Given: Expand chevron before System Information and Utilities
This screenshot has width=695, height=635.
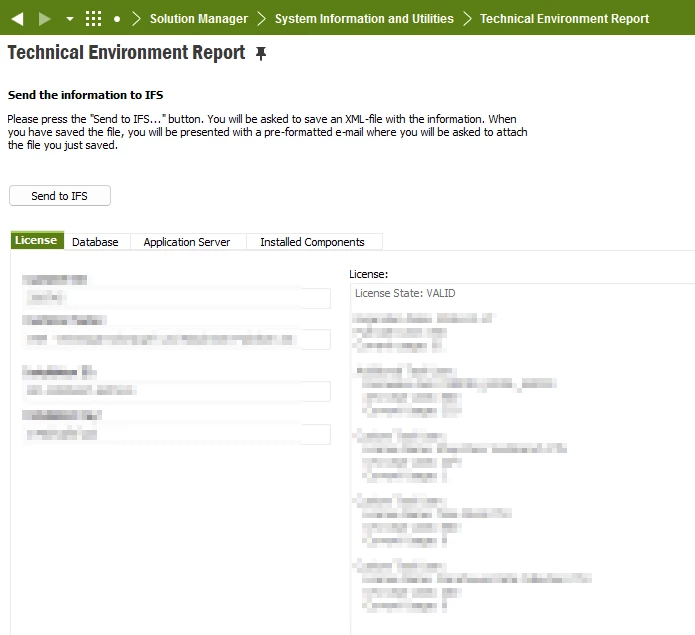Looking at the screenshot, I should 262,19.
